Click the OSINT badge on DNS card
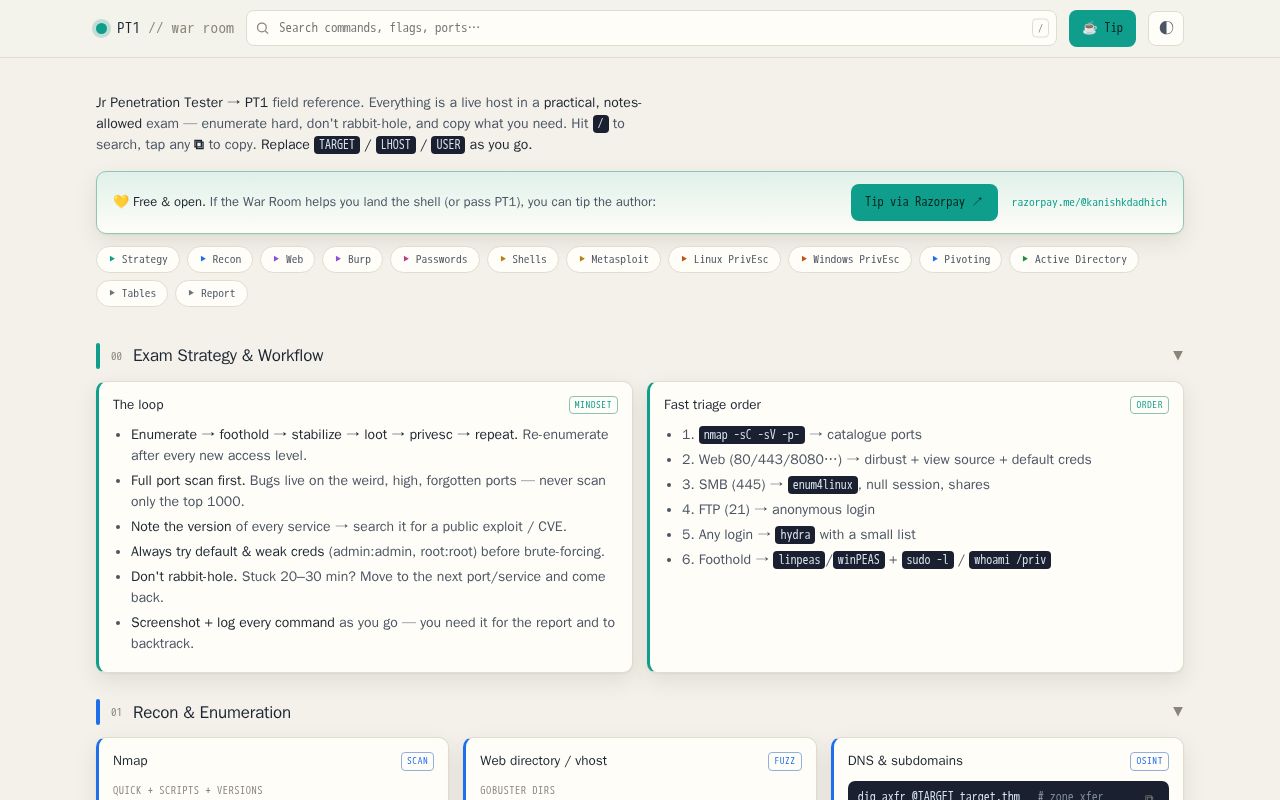The width and height of the screenshot is (1280, 800). tap(1149, 761)
